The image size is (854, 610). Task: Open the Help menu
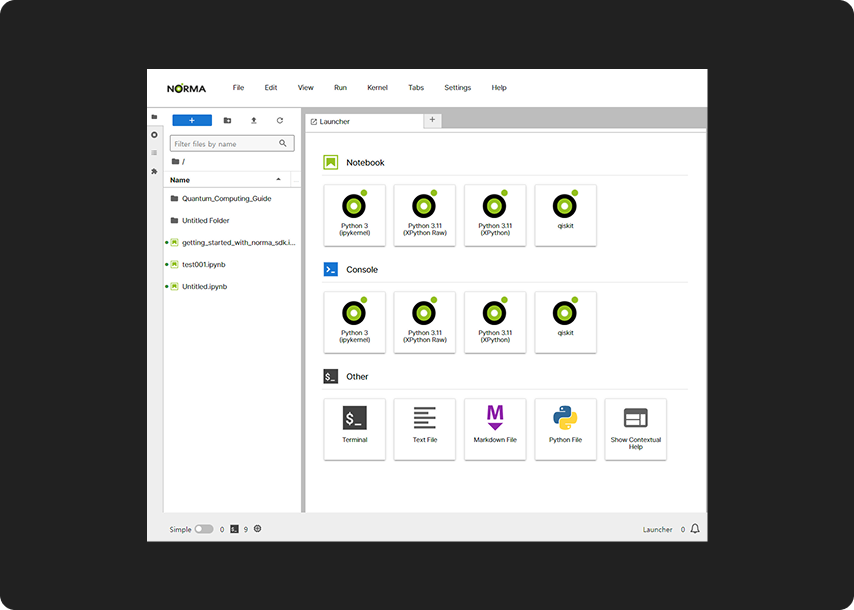(x=499, y=88)
